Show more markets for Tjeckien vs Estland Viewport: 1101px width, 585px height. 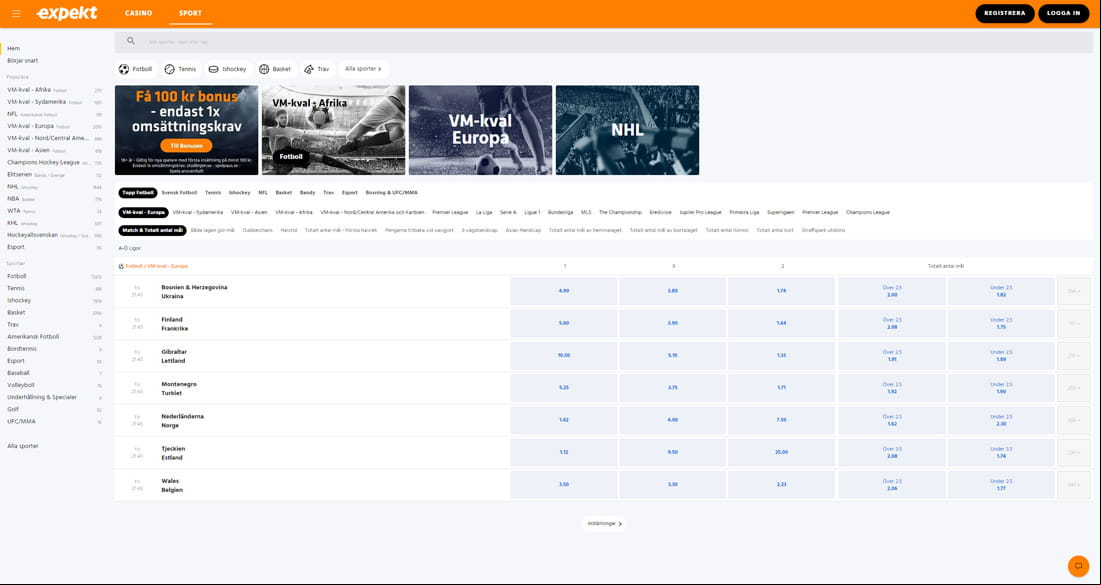(x=1074, y=452)
